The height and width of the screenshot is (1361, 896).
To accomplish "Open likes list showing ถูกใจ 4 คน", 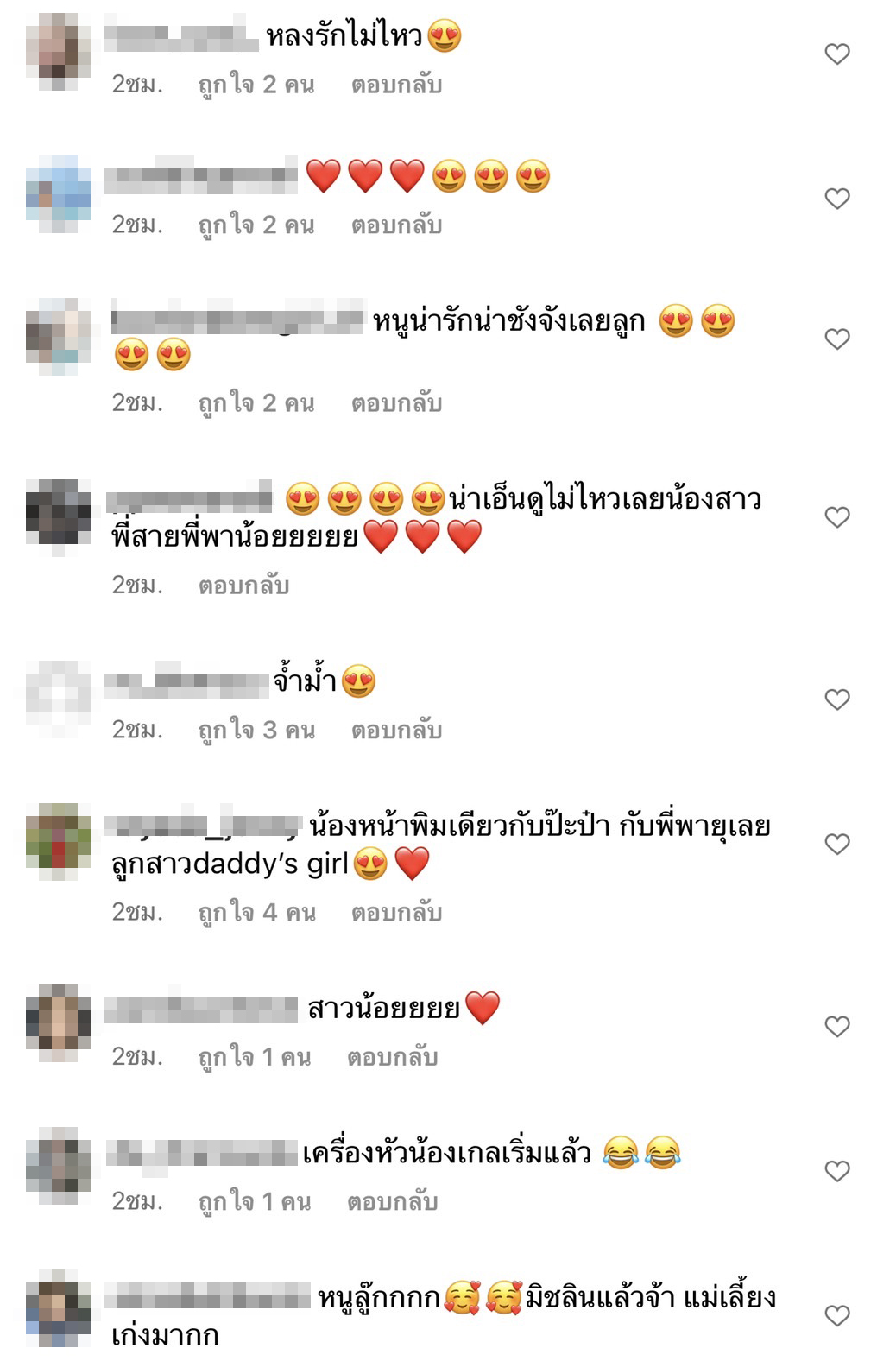I will [x=257, y=912].
